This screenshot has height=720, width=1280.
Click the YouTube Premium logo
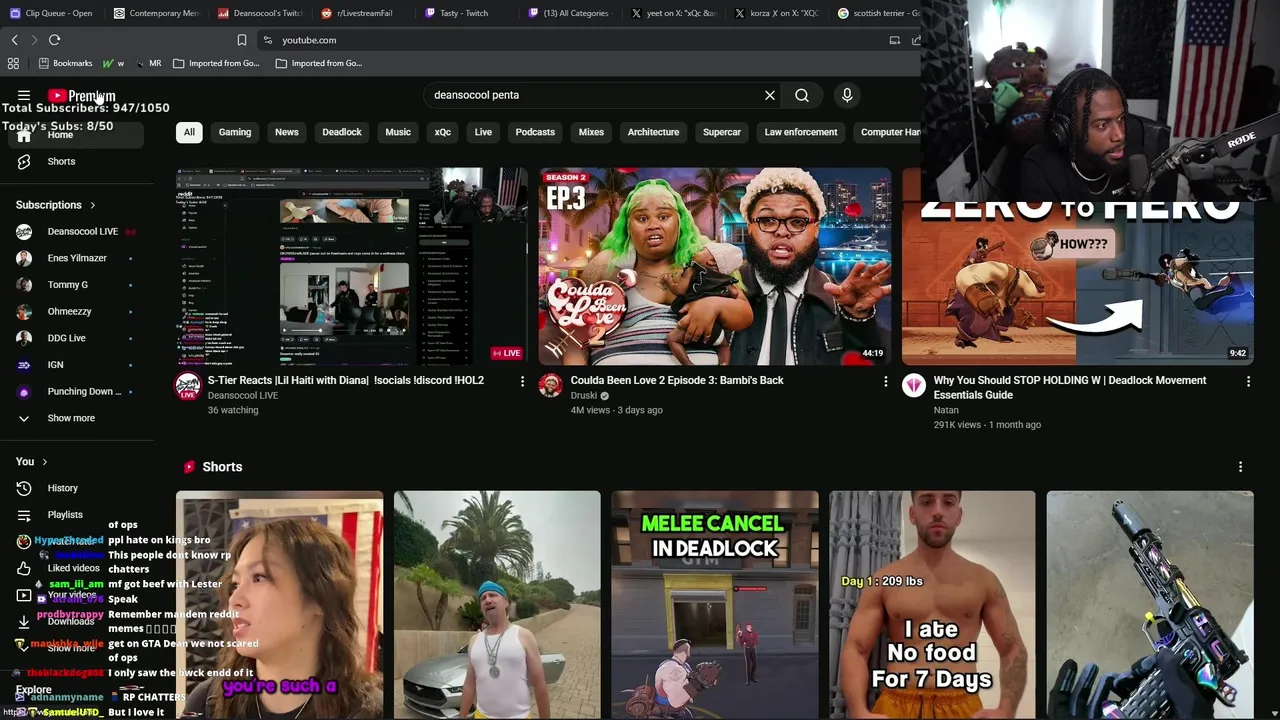click(82, 96)
